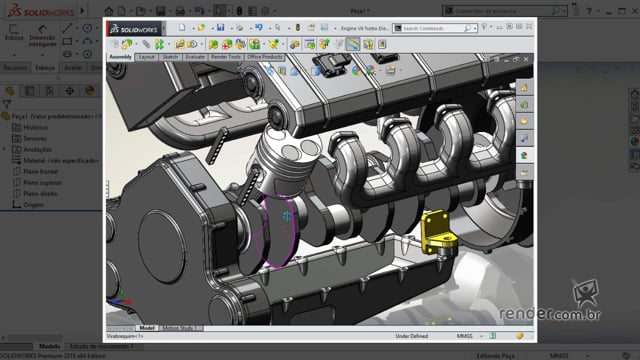Click Print icon in front window toolbar

[x=240, y=28]
